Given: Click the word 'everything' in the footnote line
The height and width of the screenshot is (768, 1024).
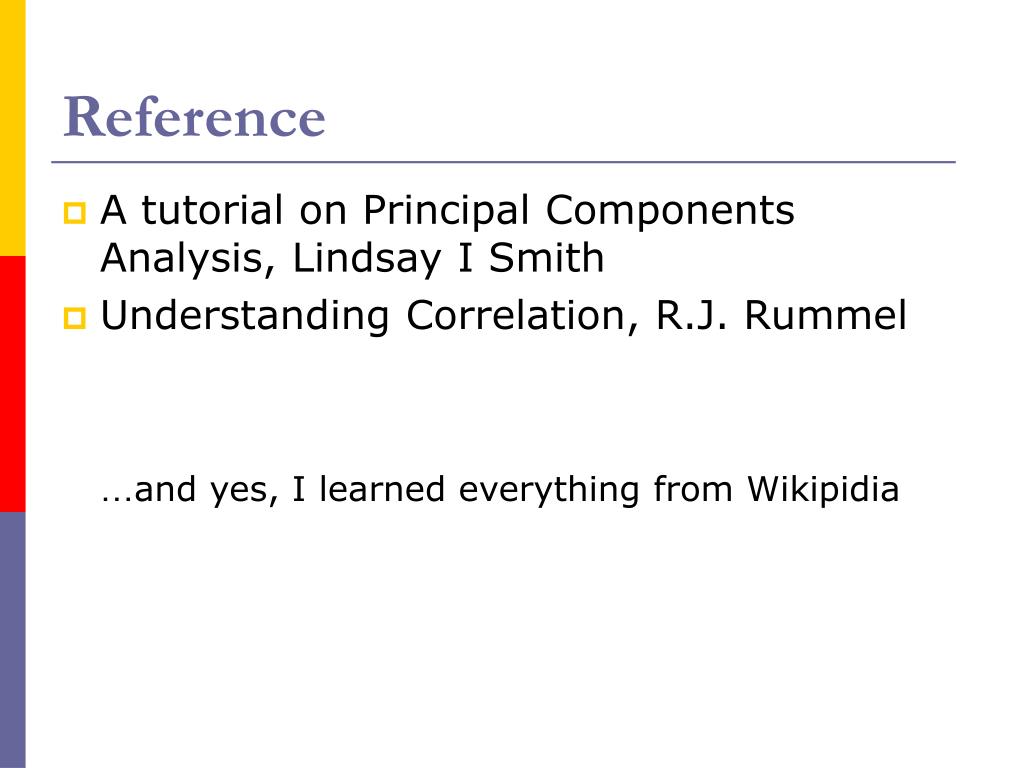Looking at the screenshot, I should [549, 490].
